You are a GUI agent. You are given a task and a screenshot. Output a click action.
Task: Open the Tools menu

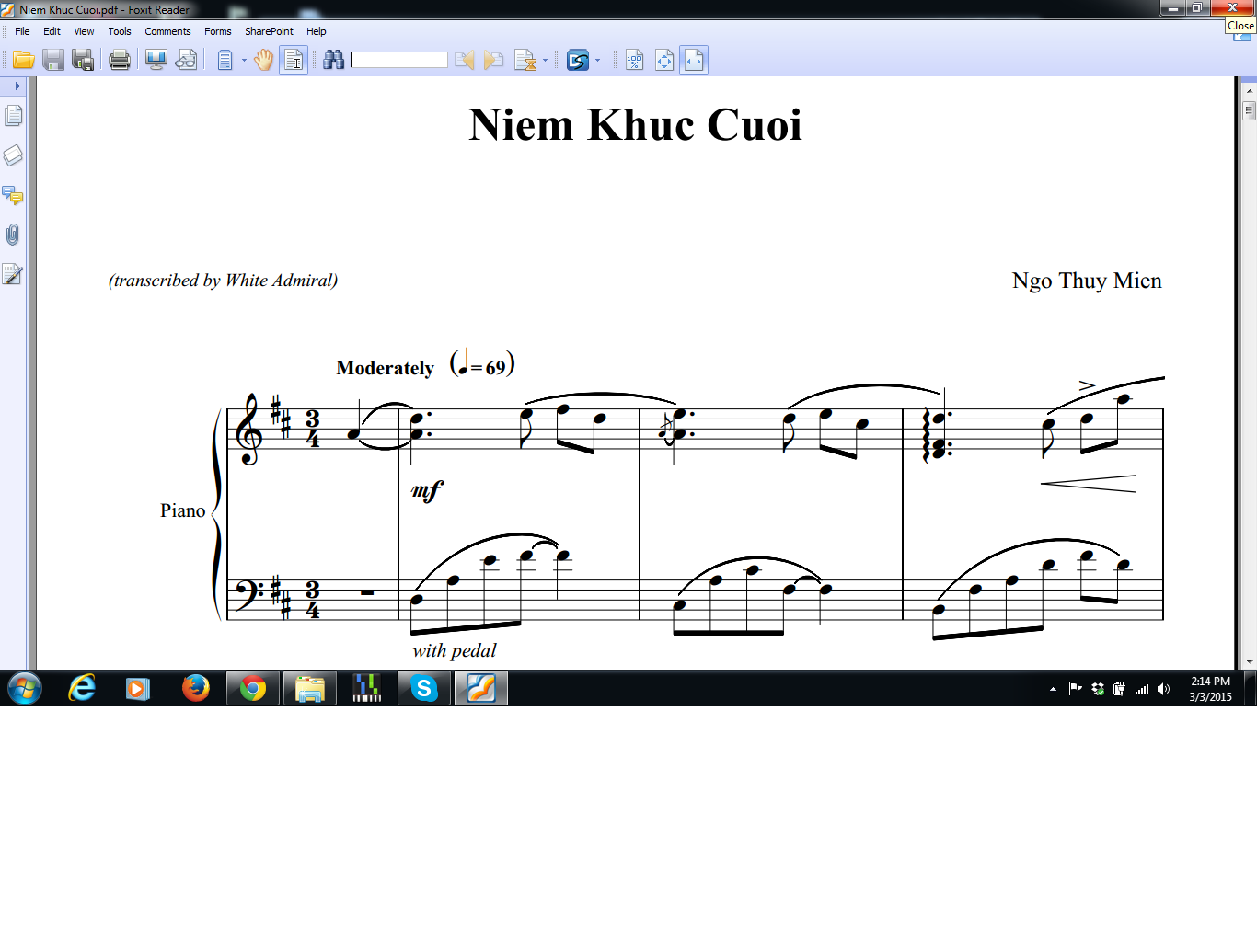(120, 31)
